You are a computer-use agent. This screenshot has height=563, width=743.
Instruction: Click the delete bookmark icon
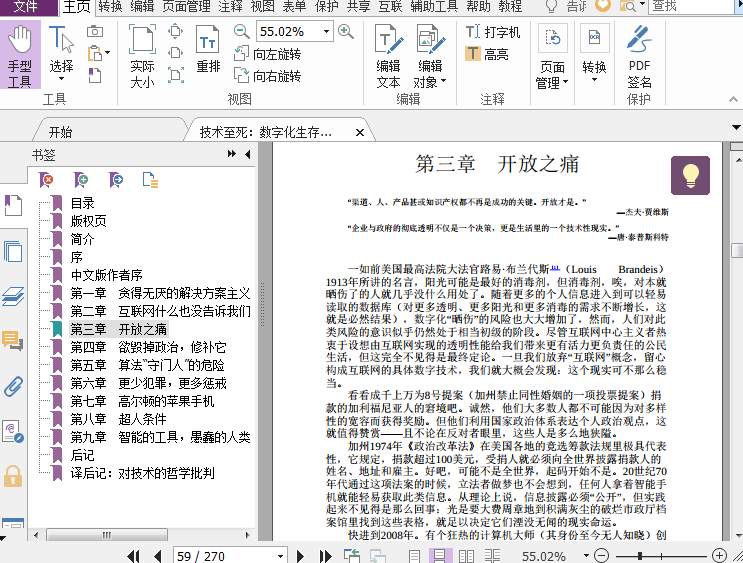tap(46, 180)
